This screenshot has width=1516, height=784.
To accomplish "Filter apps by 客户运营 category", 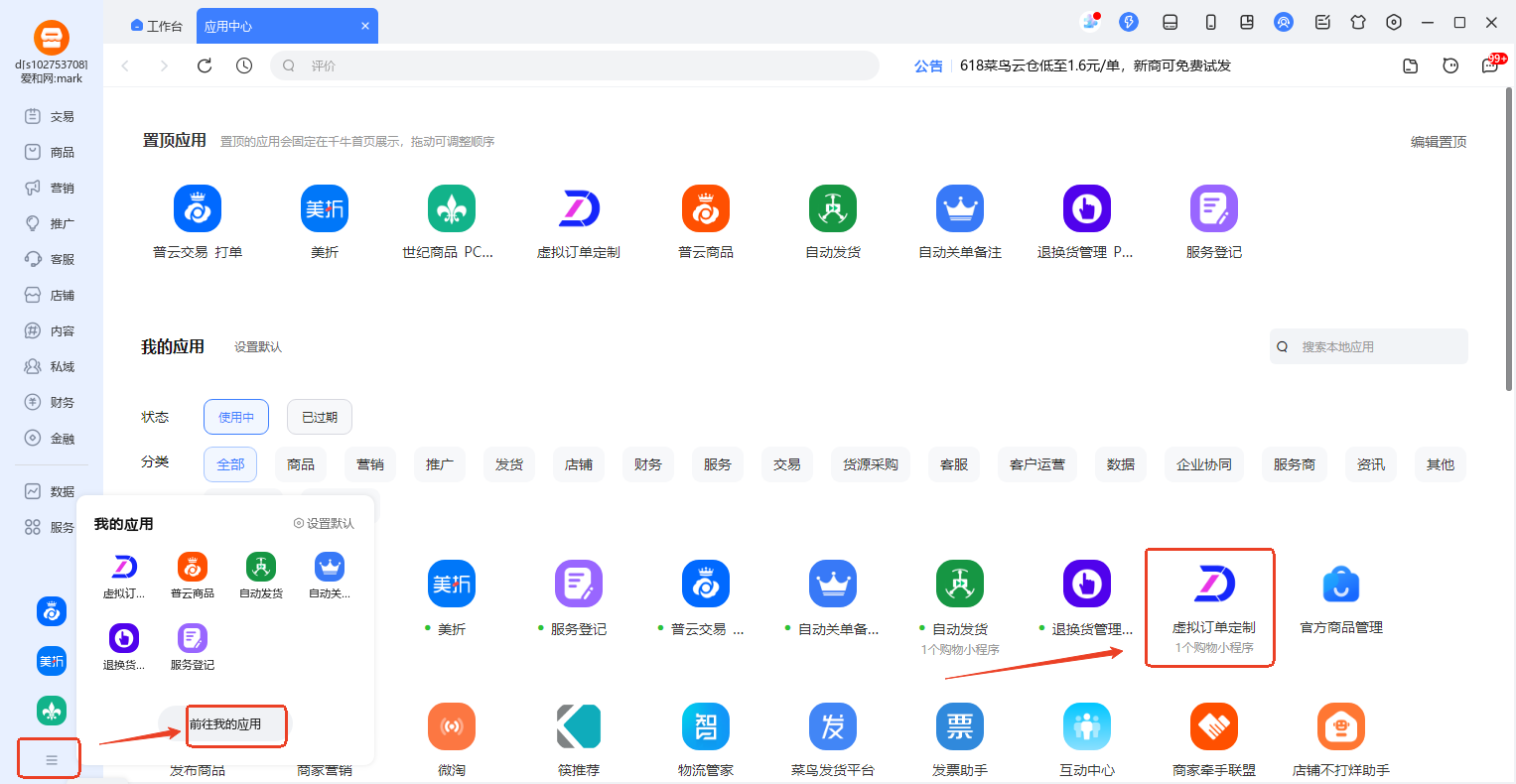I will (x=1037, y=464).
